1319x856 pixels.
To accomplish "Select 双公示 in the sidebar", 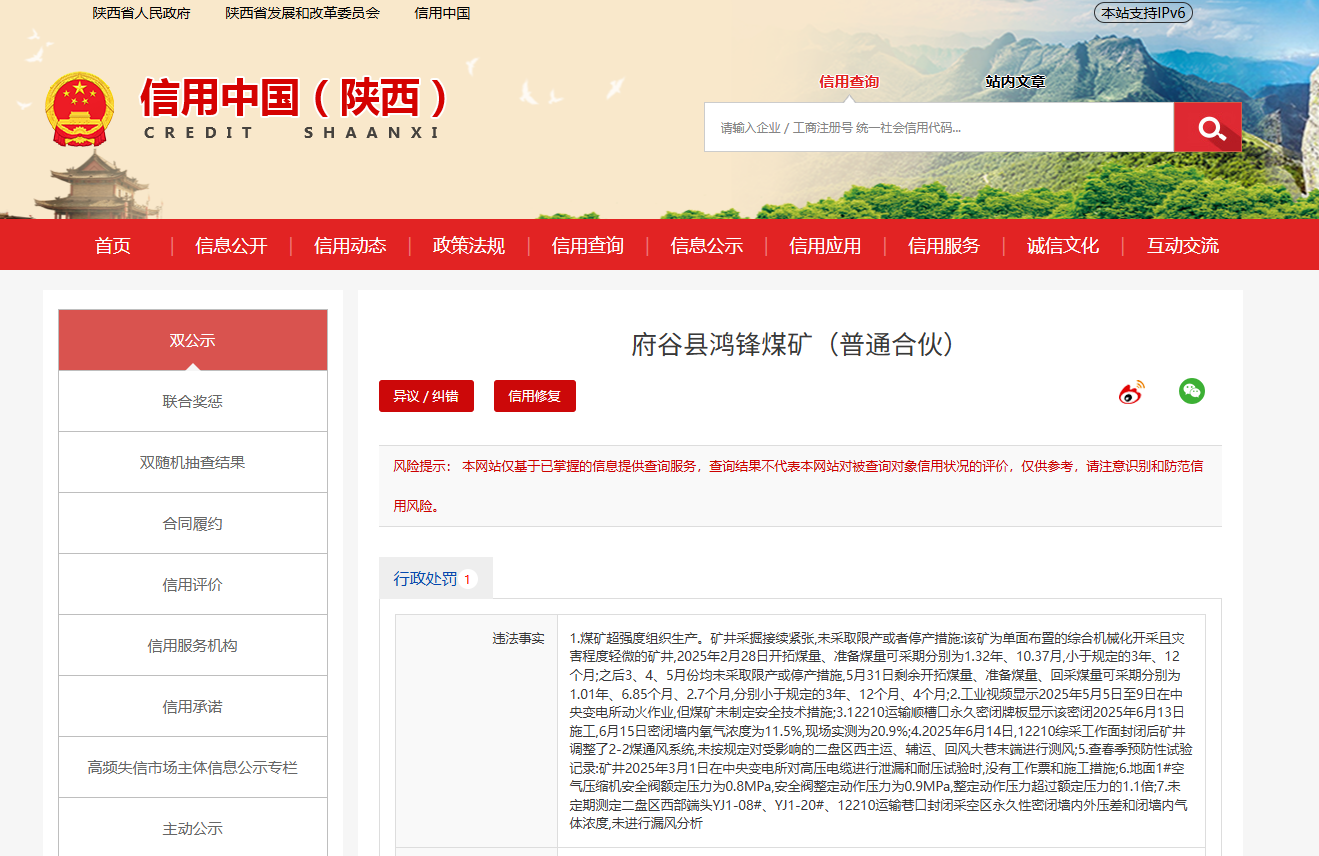I will 193,340.
